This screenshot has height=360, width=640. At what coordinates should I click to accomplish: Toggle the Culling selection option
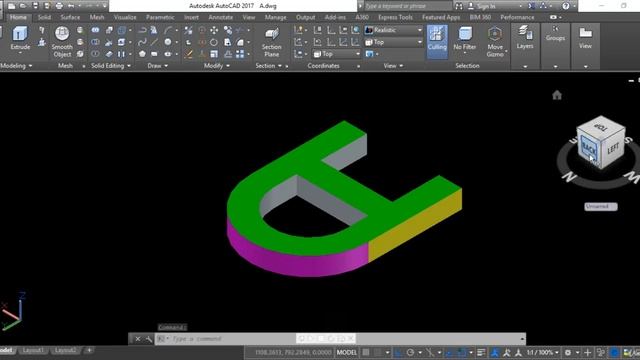437,42
